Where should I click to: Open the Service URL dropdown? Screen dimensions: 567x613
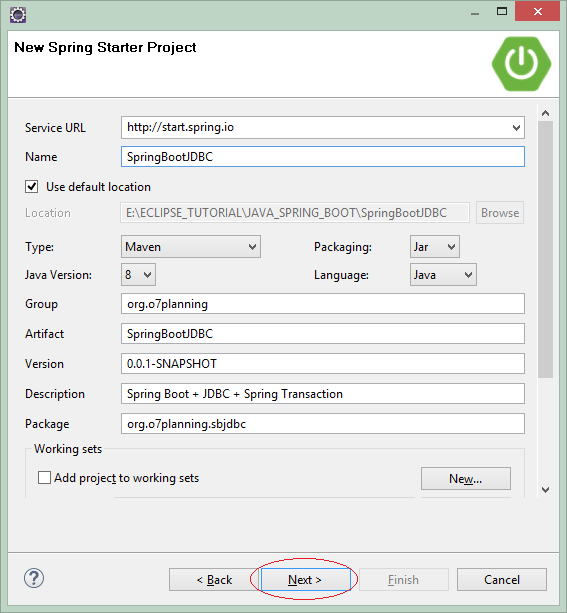point(516,128)
